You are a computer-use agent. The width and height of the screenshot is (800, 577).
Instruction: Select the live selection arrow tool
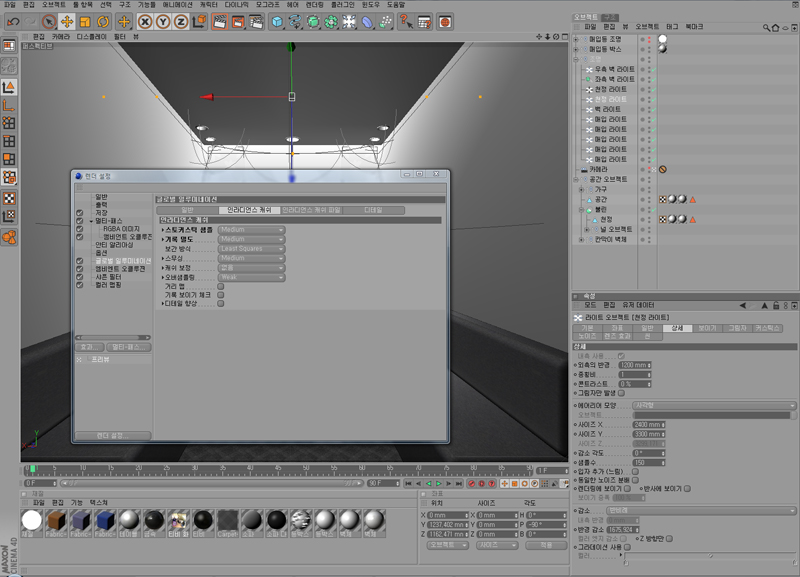coord(49,21)
